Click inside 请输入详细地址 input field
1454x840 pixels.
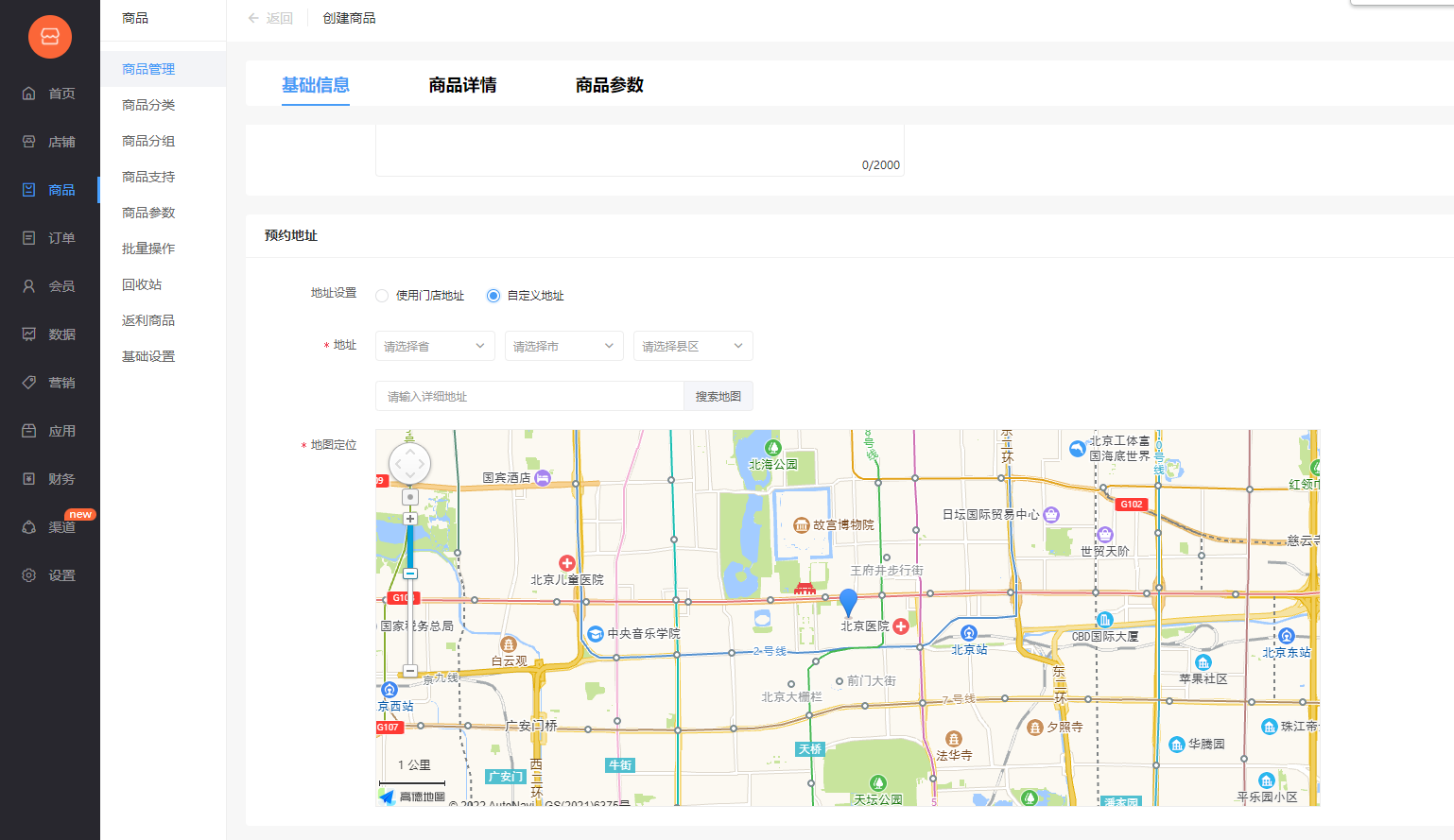(x=529, y=396)
